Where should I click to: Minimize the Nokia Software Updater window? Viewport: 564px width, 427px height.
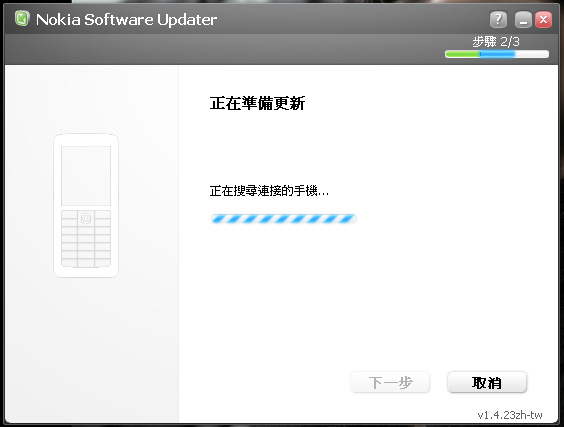523,19
